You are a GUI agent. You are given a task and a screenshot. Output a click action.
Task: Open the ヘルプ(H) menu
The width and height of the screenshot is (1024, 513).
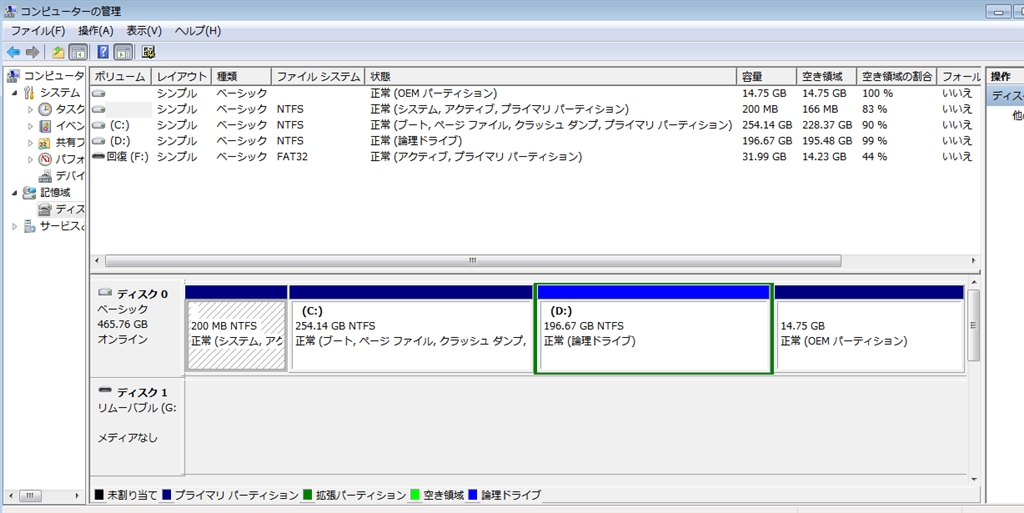click(198, 31)
